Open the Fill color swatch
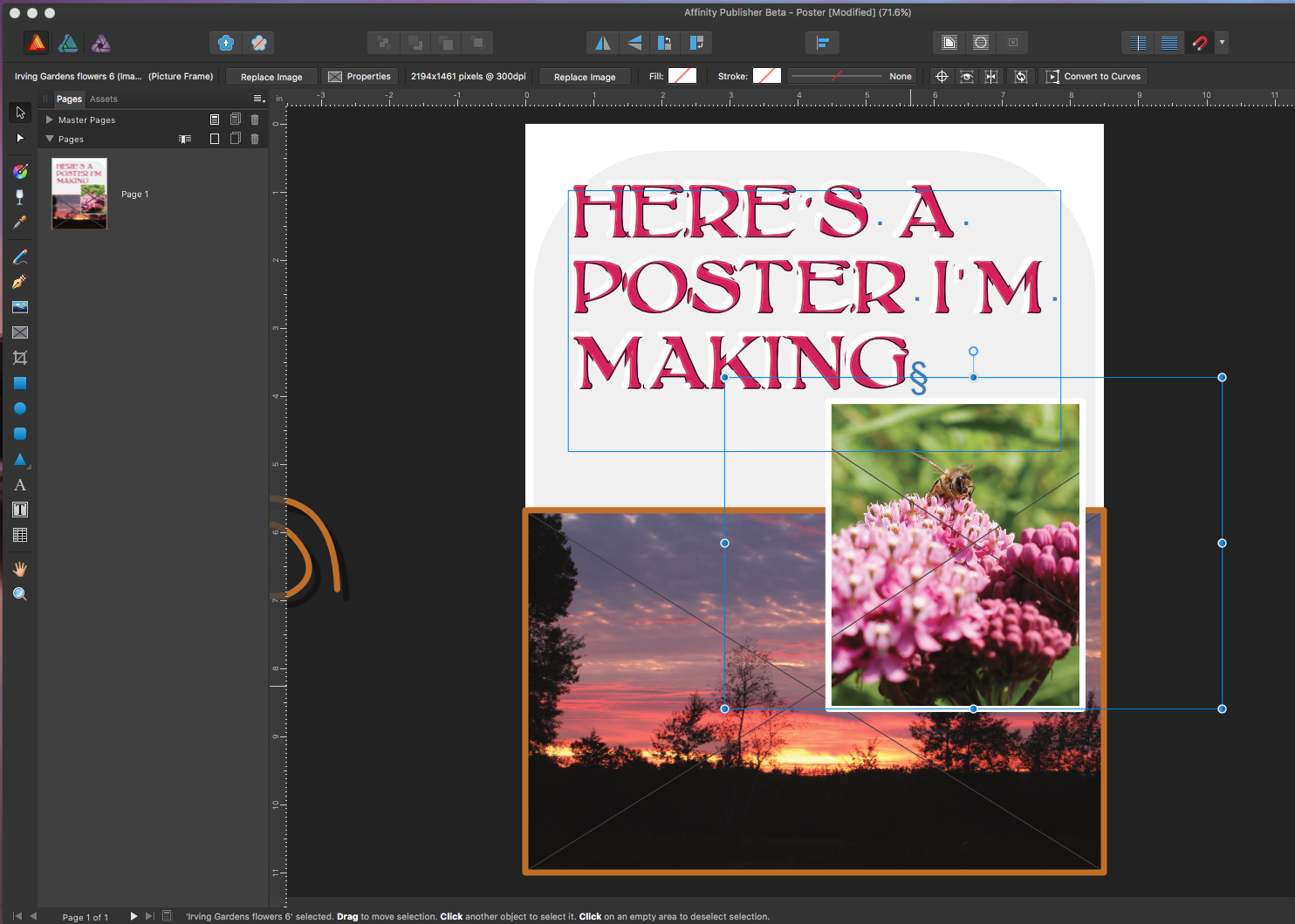 pos(682,76)
